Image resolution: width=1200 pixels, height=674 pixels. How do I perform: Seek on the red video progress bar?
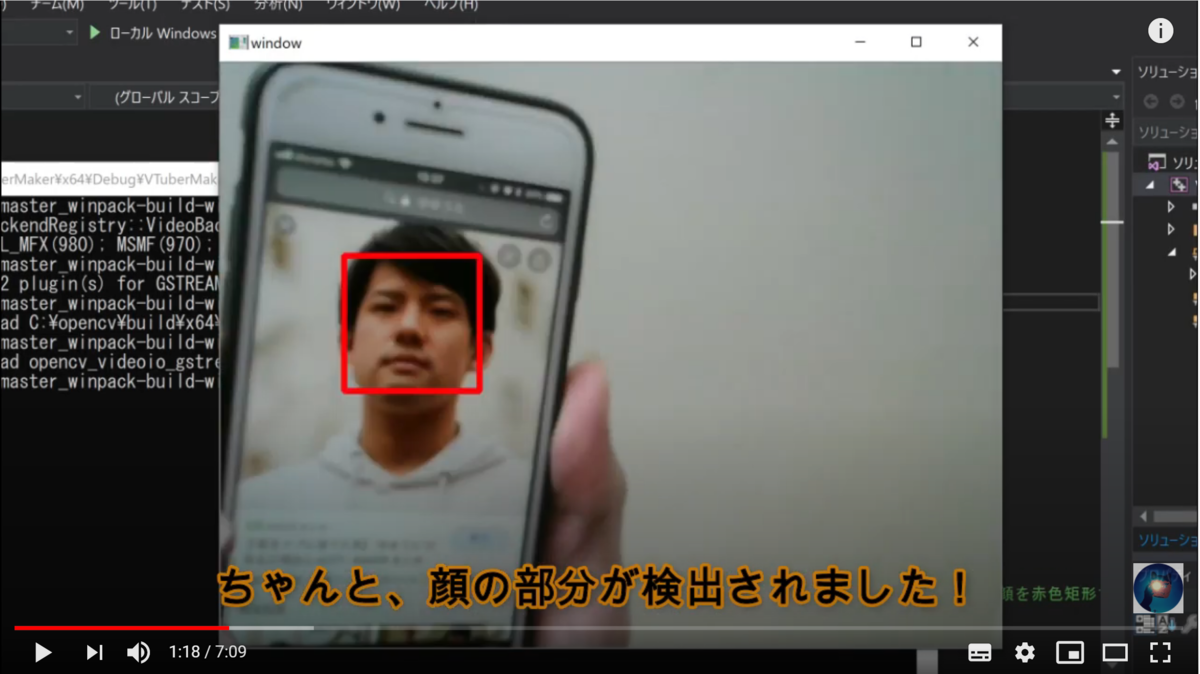[x=121, y=628]
